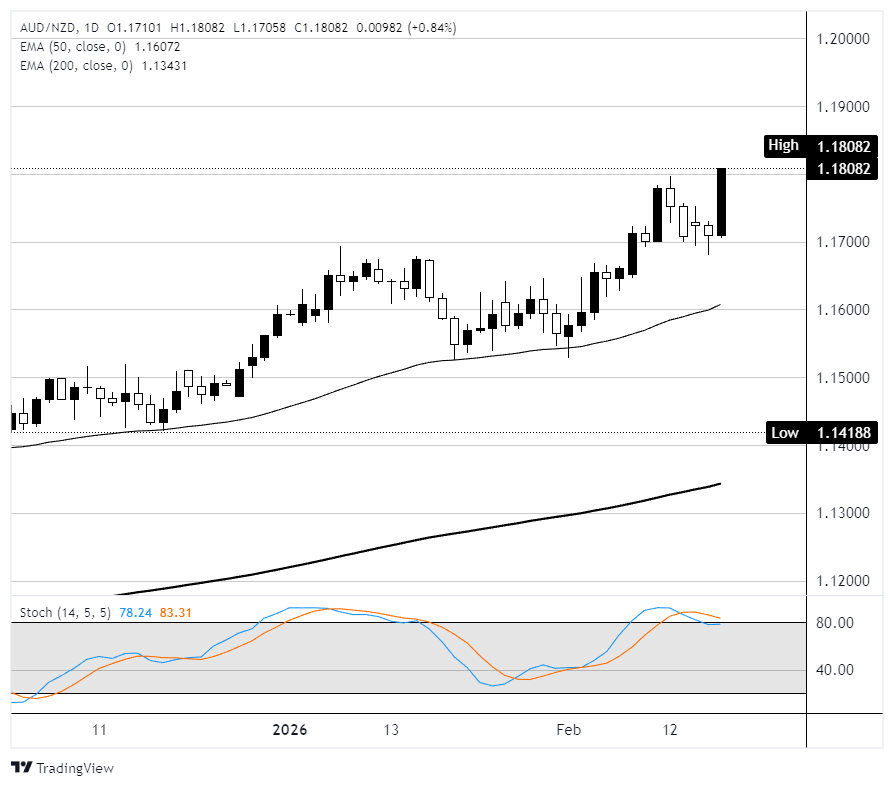This screenshot has width=894, height=787.
Task: Click the Feb label on time axis
Action: (566, 730)
